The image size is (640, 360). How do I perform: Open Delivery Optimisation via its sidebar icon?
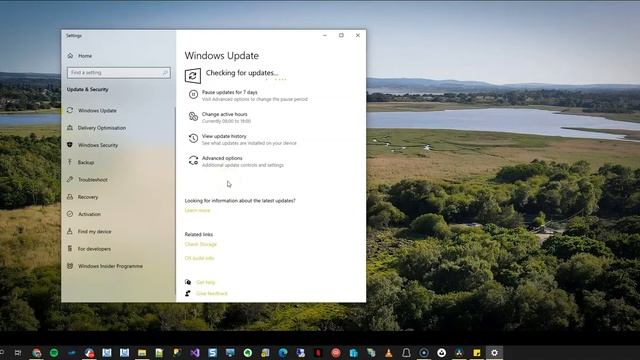click(x=70, y=128)
